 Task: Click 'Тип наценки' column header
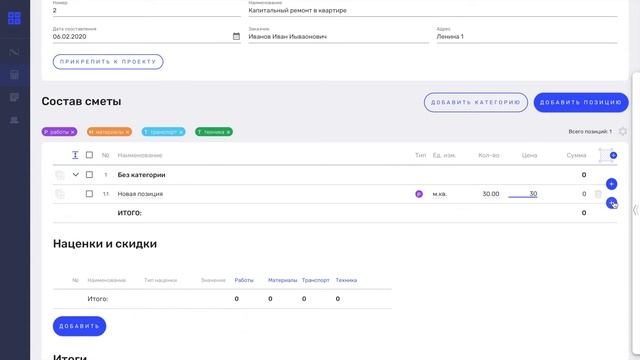click(x=160, y=280)
